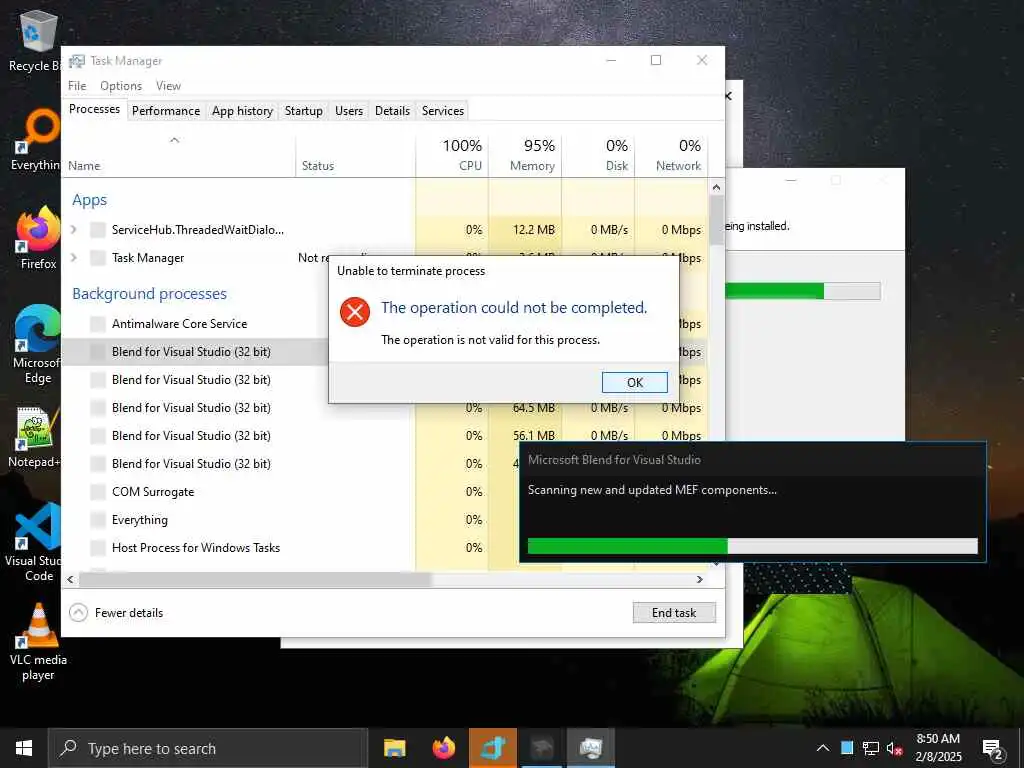
Task: Click the horizontal scrollbar left arrow
Action: click(x=70, y=579)
